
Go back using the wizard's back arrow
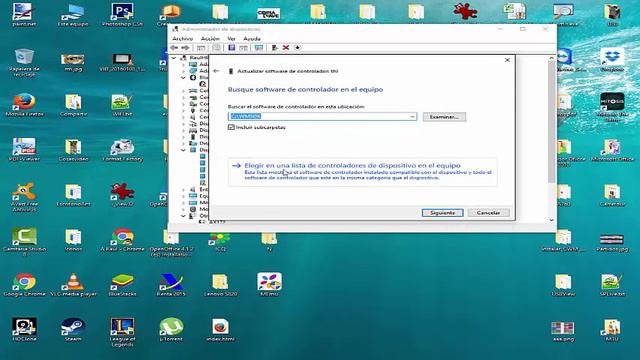pyautogui.click(x=216, y=71)
